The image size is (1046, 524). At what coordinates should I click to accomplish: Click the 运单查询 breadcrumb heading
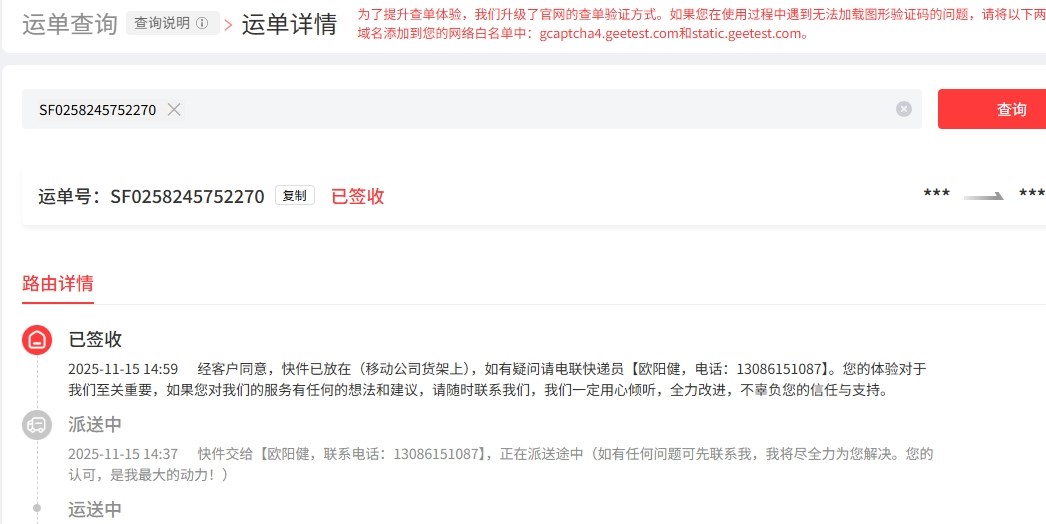[x=69, y=25]
